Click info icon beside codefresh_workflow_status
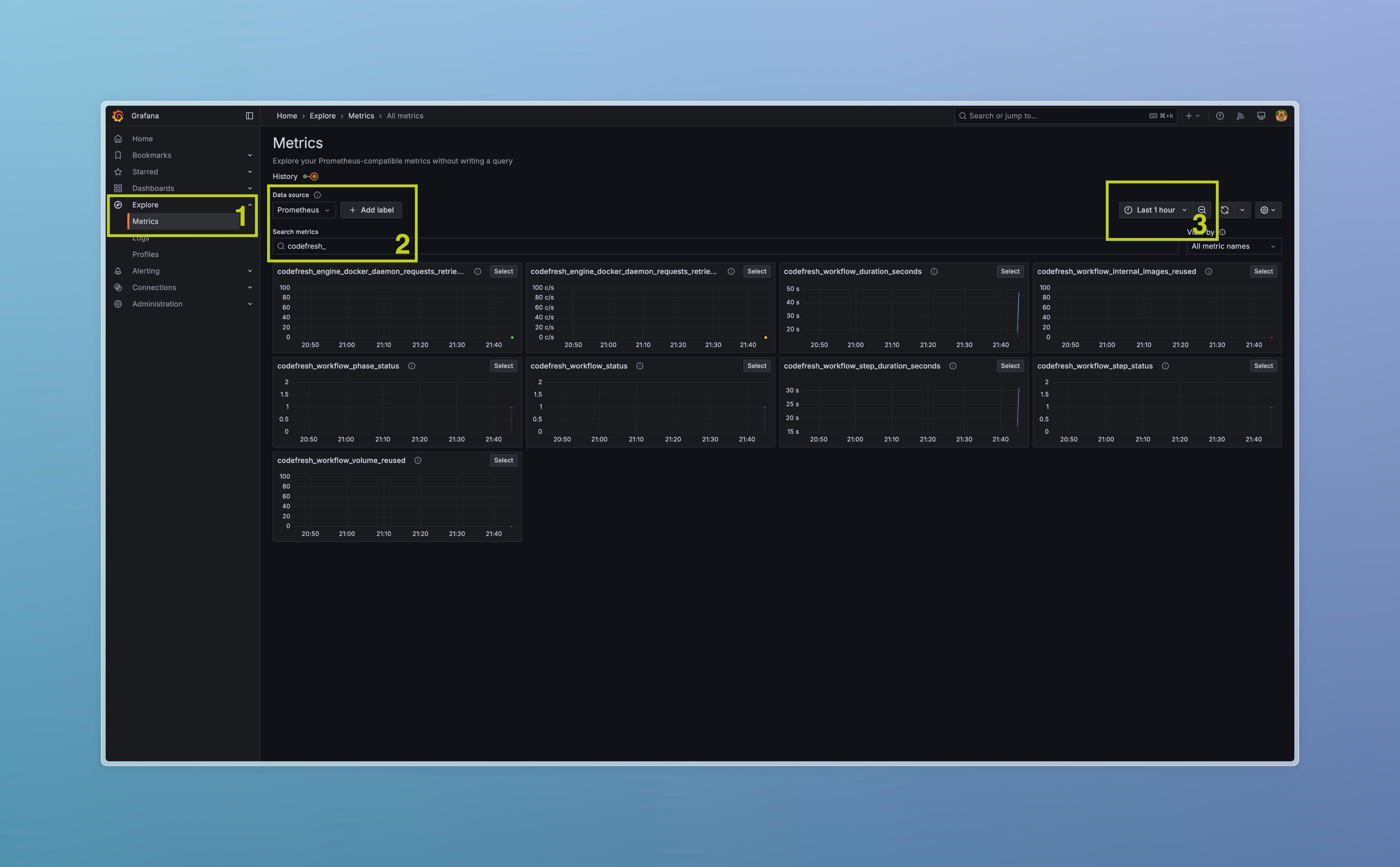 (640, 366)
